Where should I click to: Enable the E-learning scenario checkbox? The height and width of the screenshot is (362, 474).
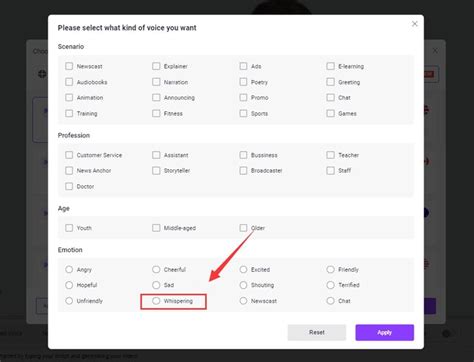click(x=330, y=66)
